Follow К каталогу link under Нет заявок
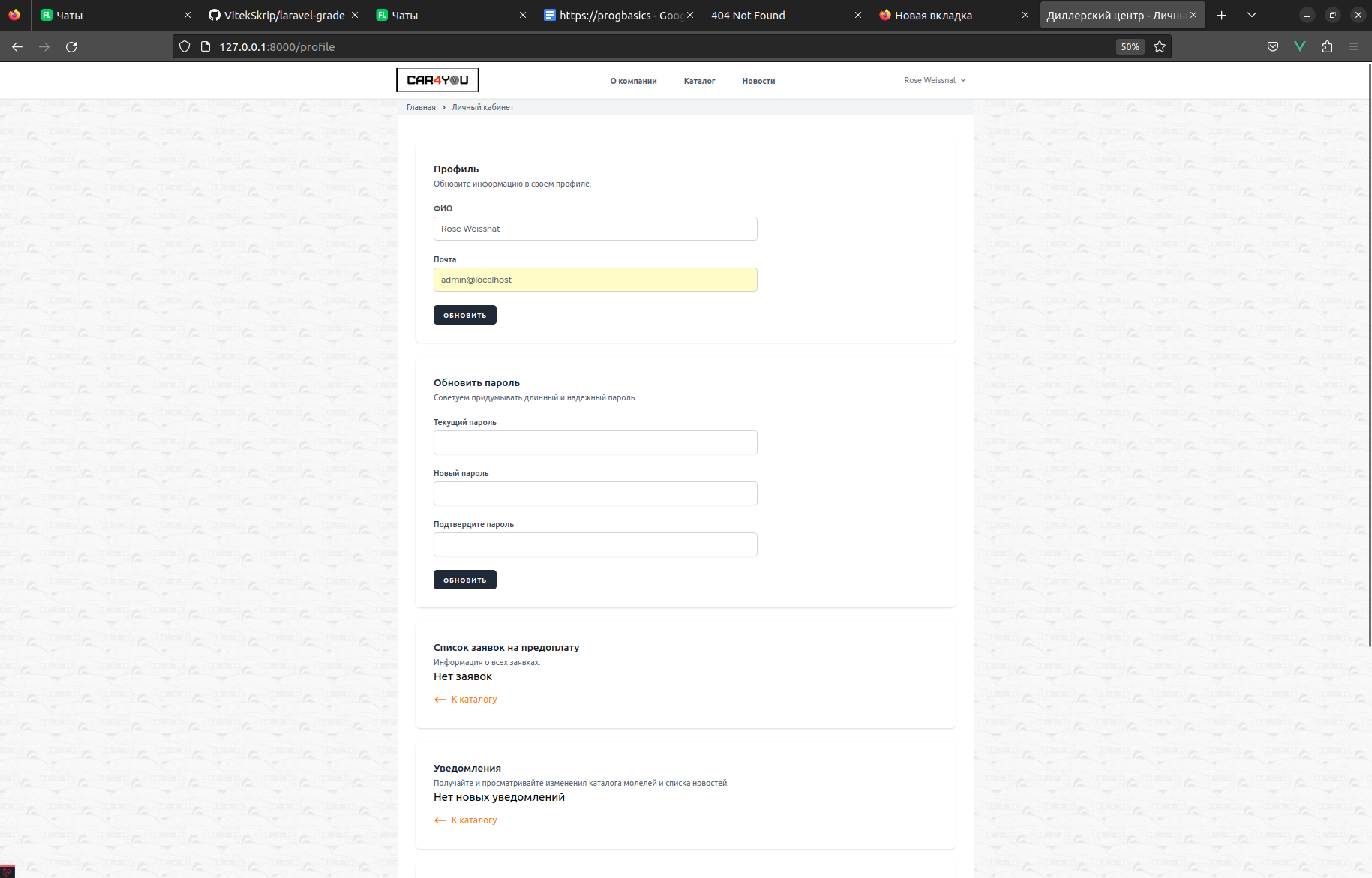Screen dimensions: 1372x878 pyautogui.click(x=466, y=700)
